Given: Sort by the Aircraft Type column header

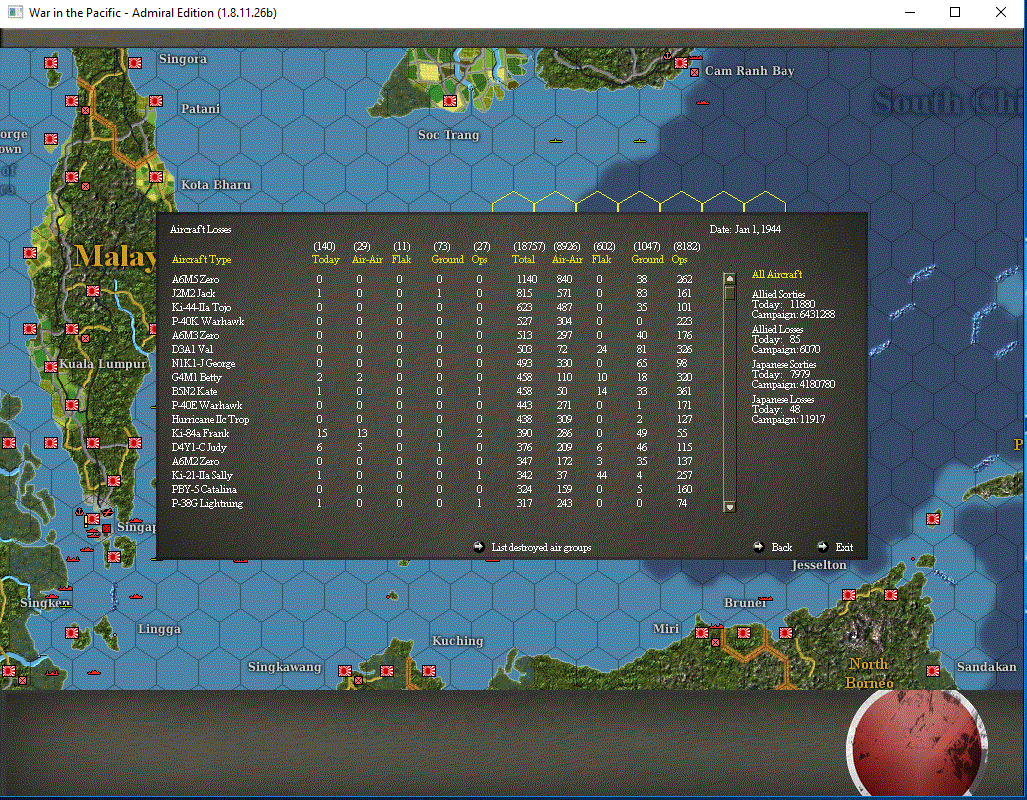Looking at the screenshot, I should coord(201,259).
